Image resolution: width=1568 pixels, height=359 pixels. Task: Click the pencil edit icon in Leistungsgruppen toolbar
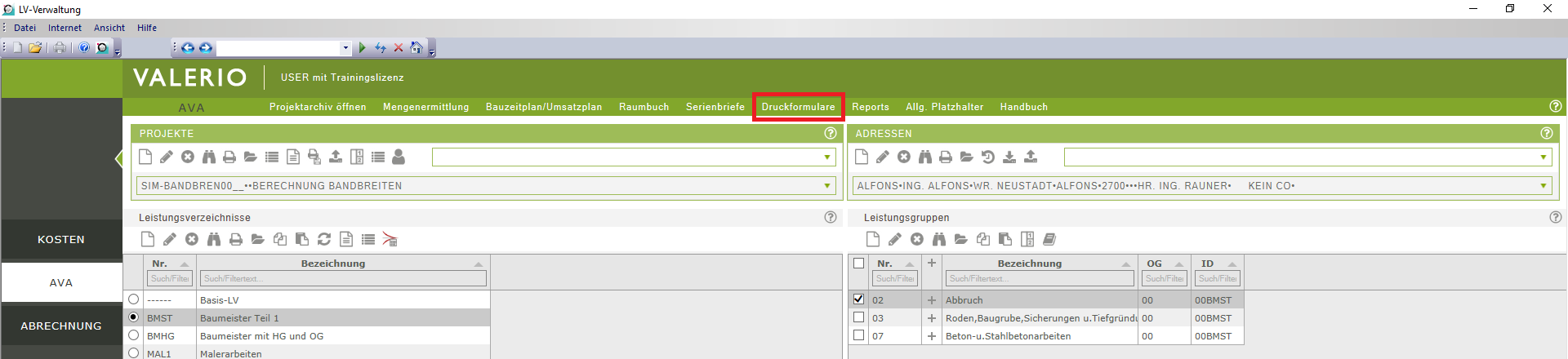pos(895,239)
